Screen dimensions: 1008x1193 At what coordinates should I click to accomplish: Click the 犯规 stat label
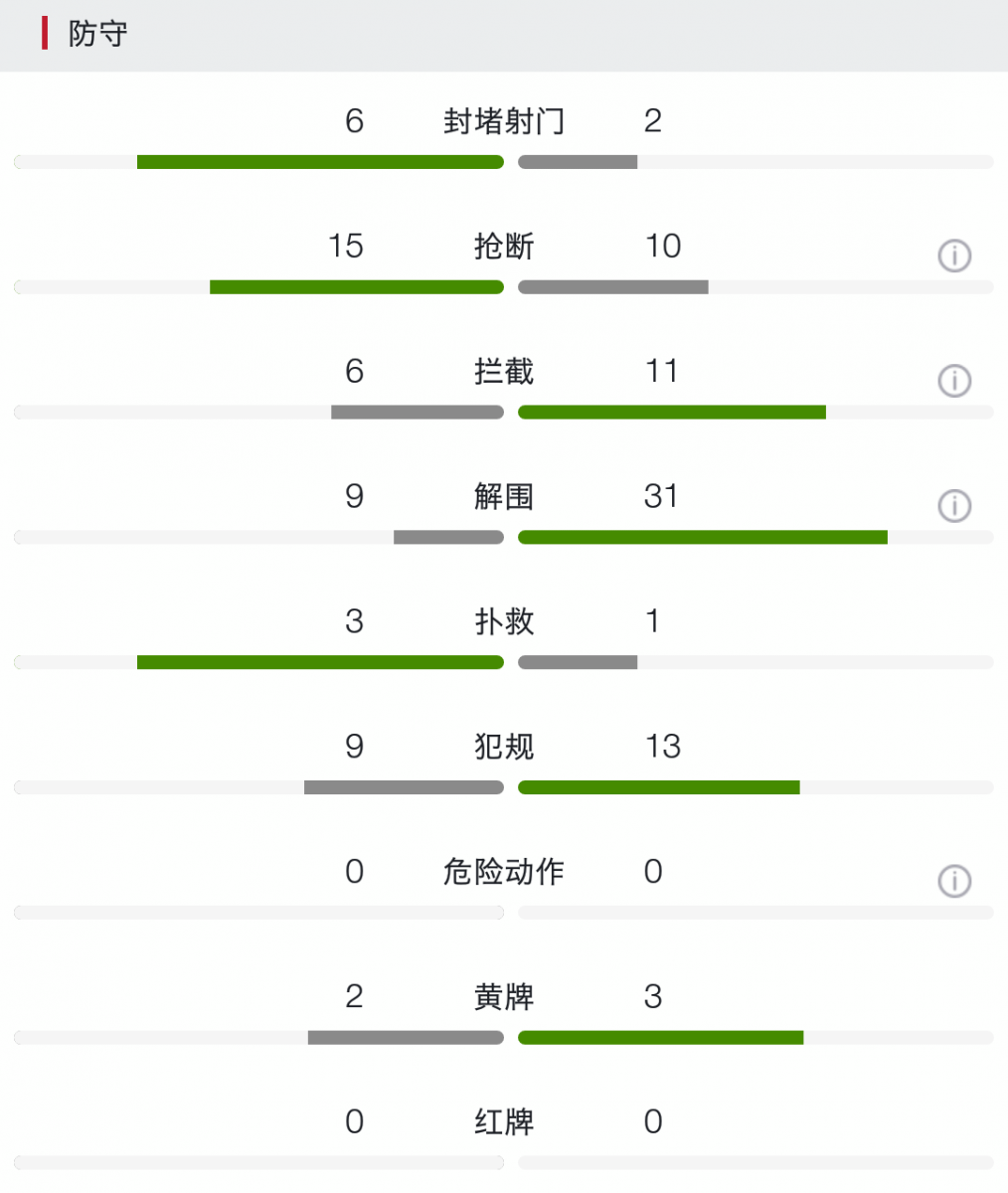(504, 747)
